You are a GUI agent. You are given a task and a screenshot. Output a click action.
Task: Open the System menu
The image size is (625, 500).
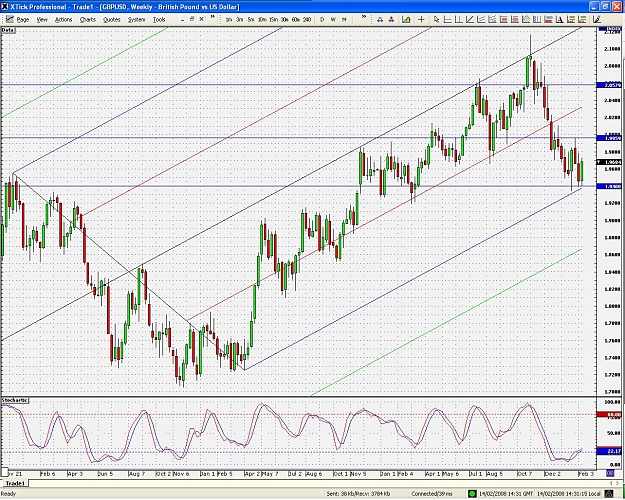tap(136, 19)
